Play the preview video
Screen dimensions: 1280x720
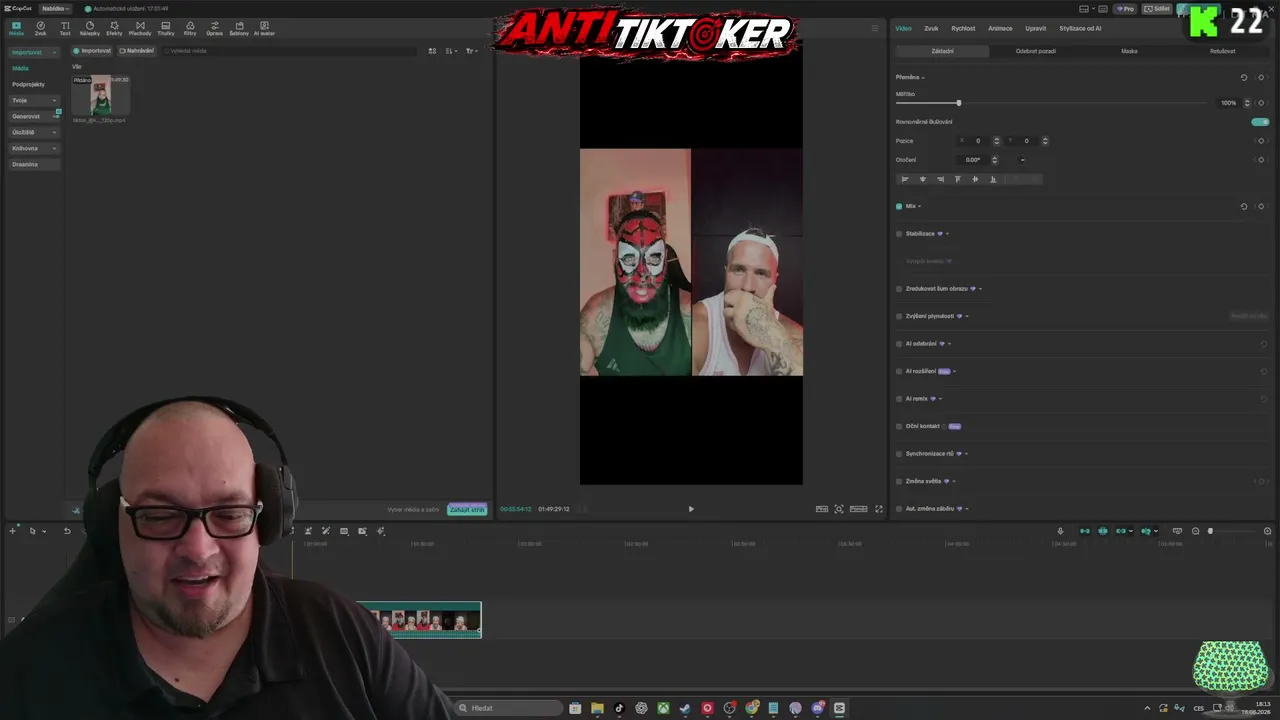[691, 509]
